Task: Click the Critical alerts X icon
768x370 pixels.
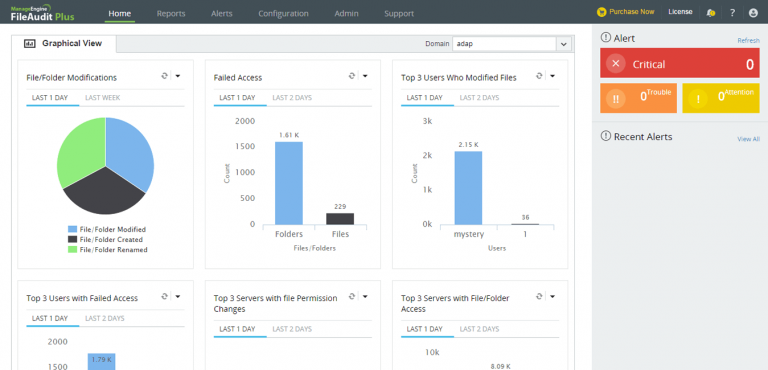Action: (616, 64)
